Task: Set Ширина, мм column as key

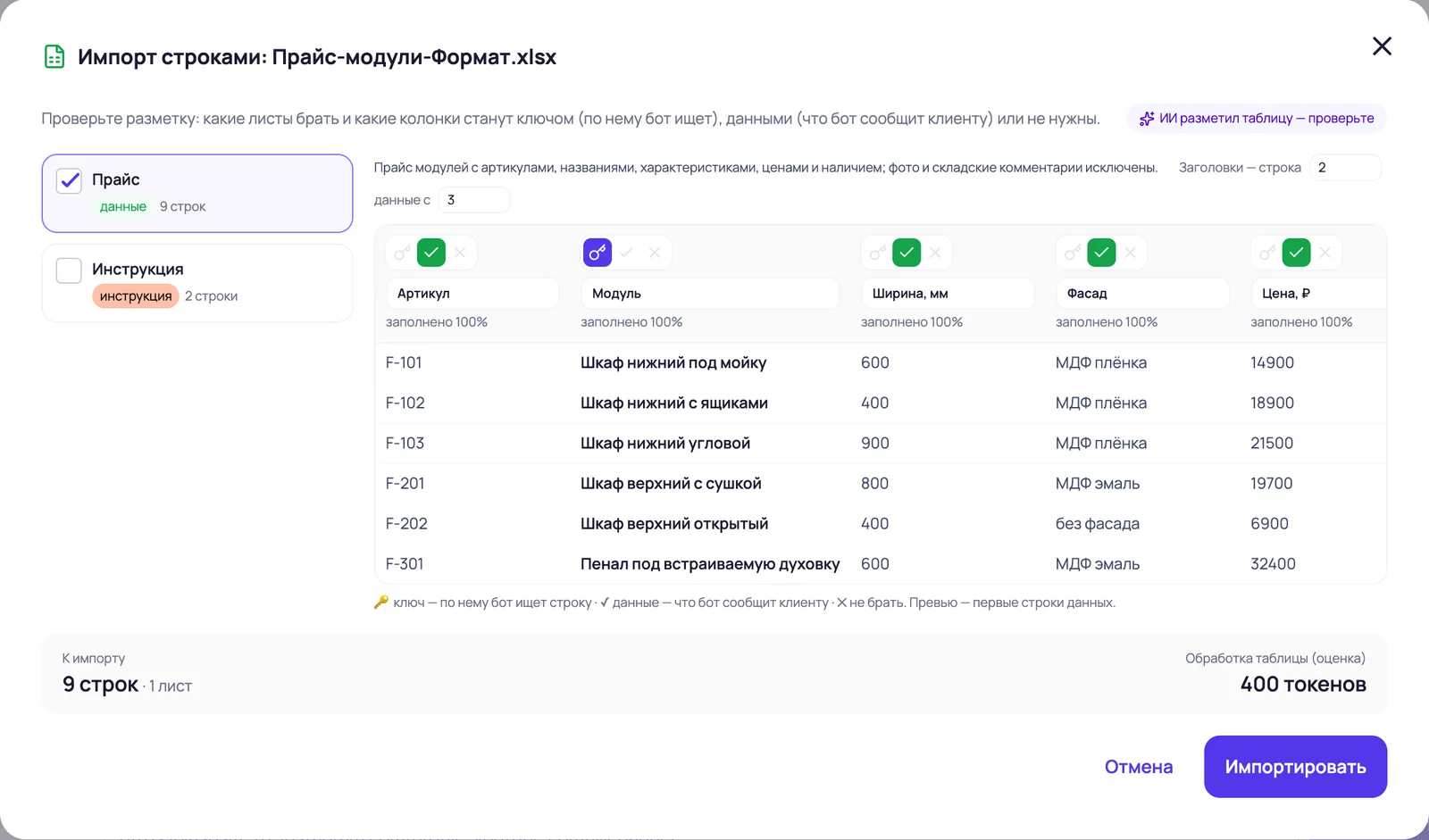Action: pyautogui.click(x=878, y=253)
